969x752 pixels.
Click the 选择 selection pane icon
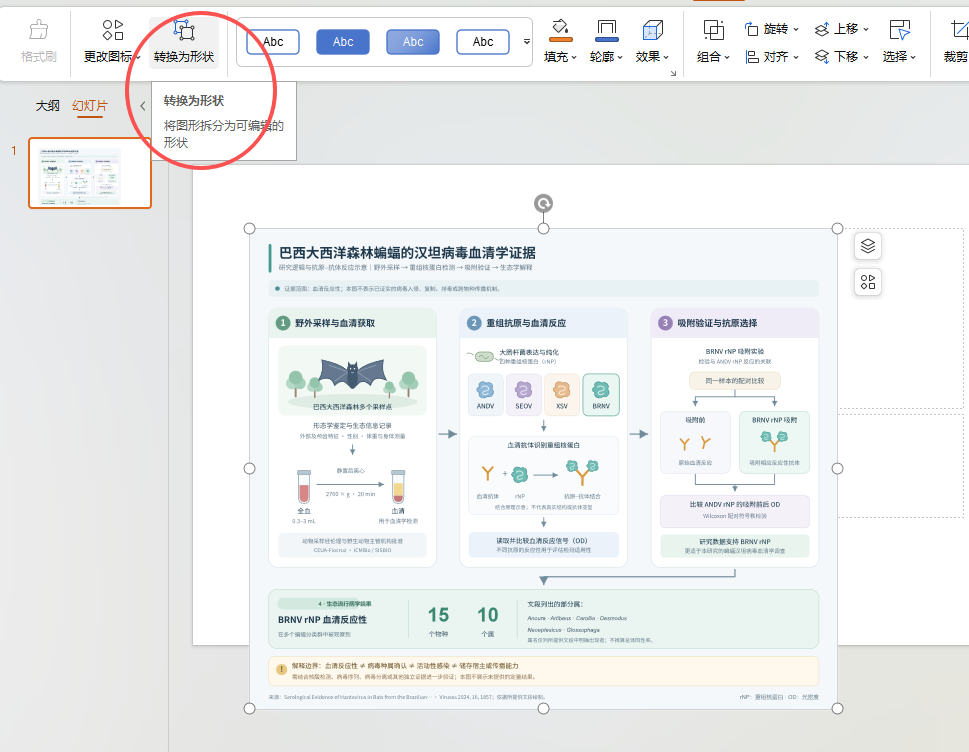pyautogui.click(x=899, y=30)
